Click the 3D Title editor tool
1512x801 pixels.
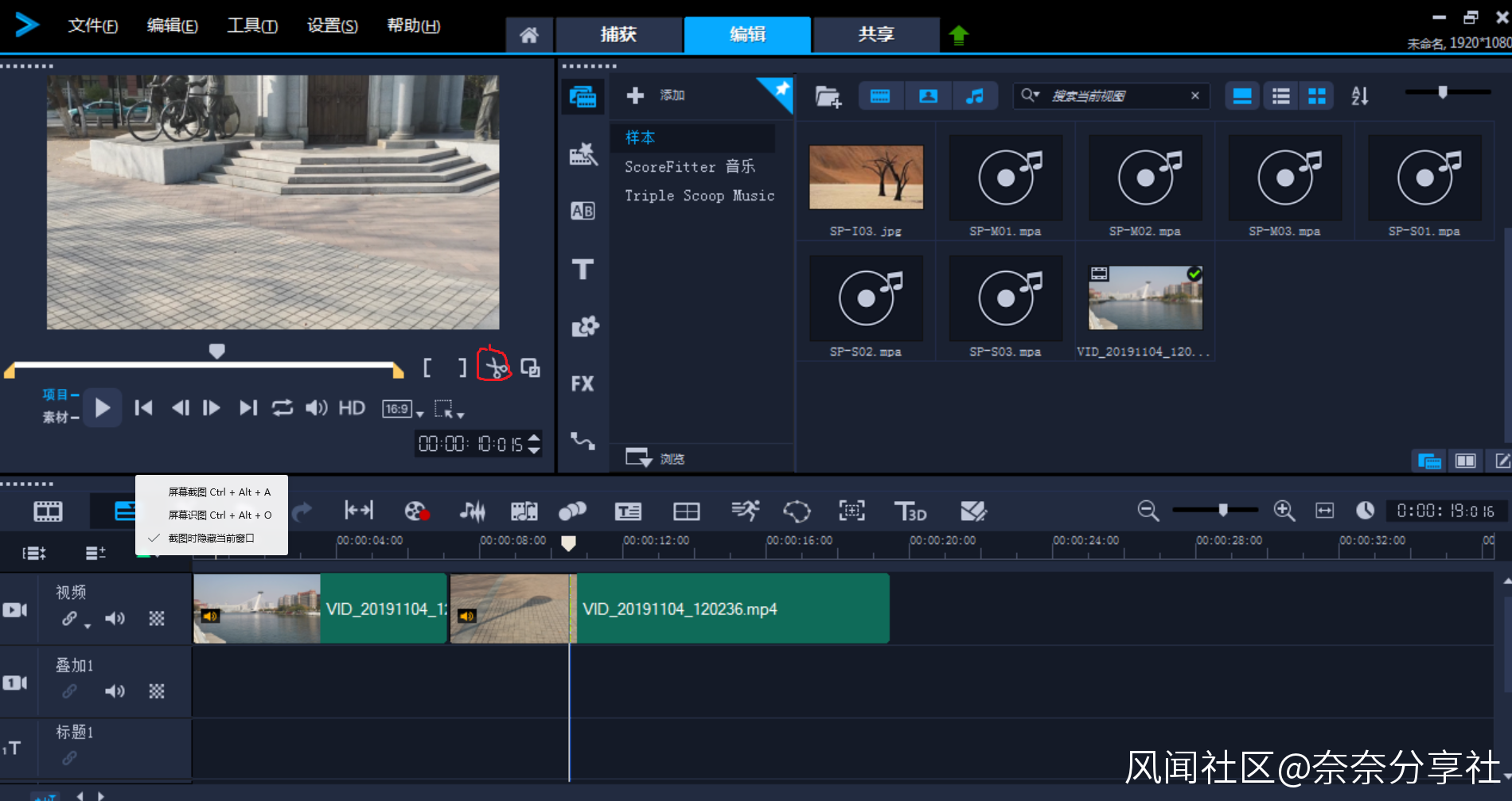point(910,511)
